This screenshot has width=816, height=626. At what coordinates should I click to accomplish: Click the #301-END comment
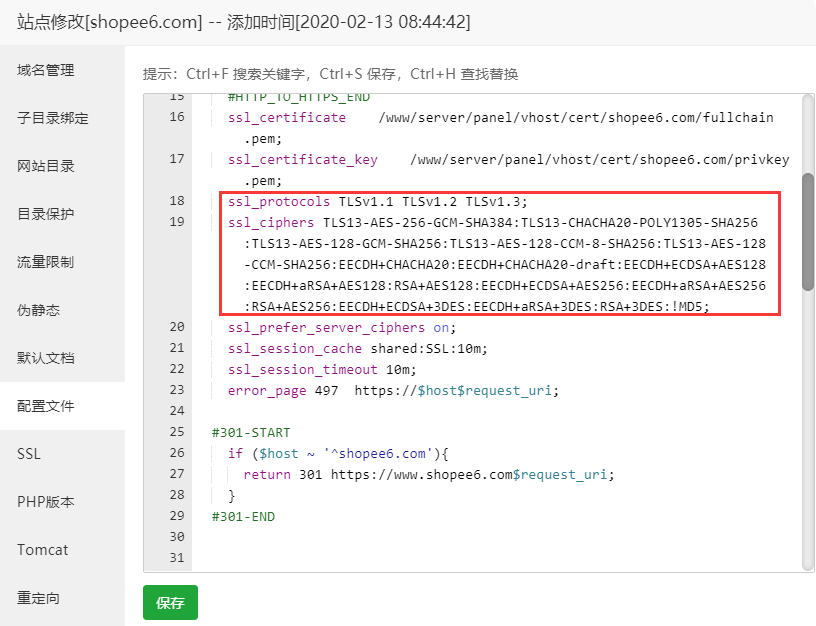[x=243, y=517]
